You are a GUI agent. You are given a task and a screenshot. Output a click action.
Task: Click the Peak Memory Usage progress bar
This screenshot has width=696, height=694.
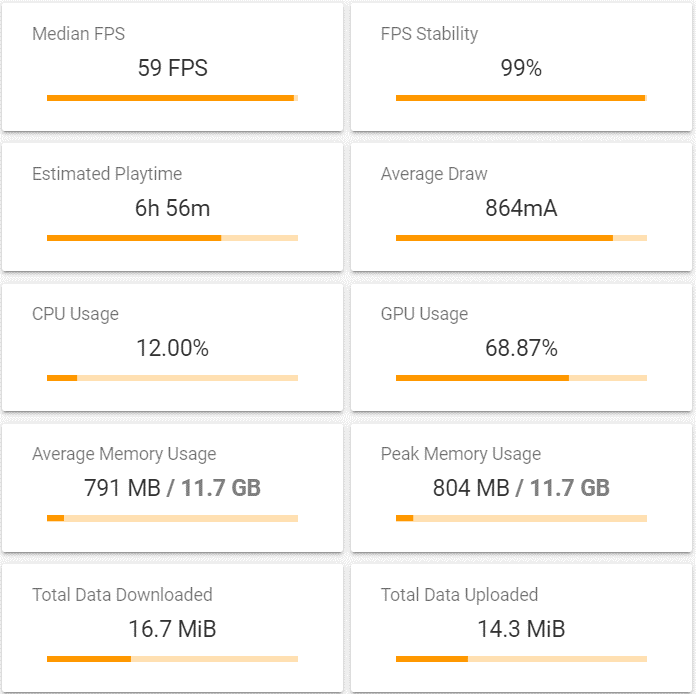click(x=521, y=518)
